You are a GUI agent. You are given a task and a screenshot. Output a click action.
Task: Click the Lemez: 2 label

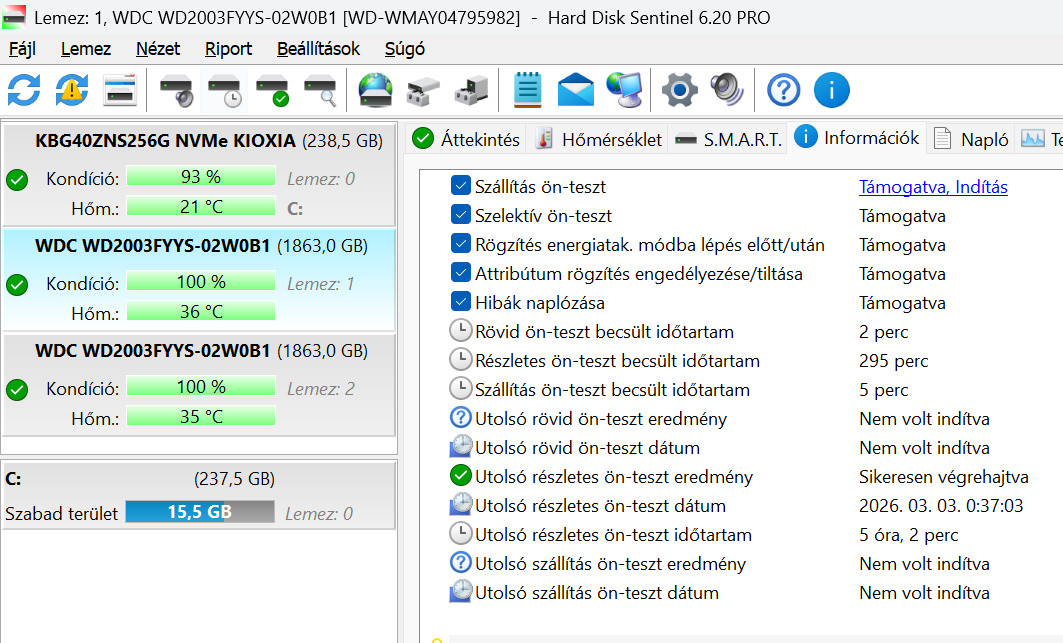pos(321,389)
